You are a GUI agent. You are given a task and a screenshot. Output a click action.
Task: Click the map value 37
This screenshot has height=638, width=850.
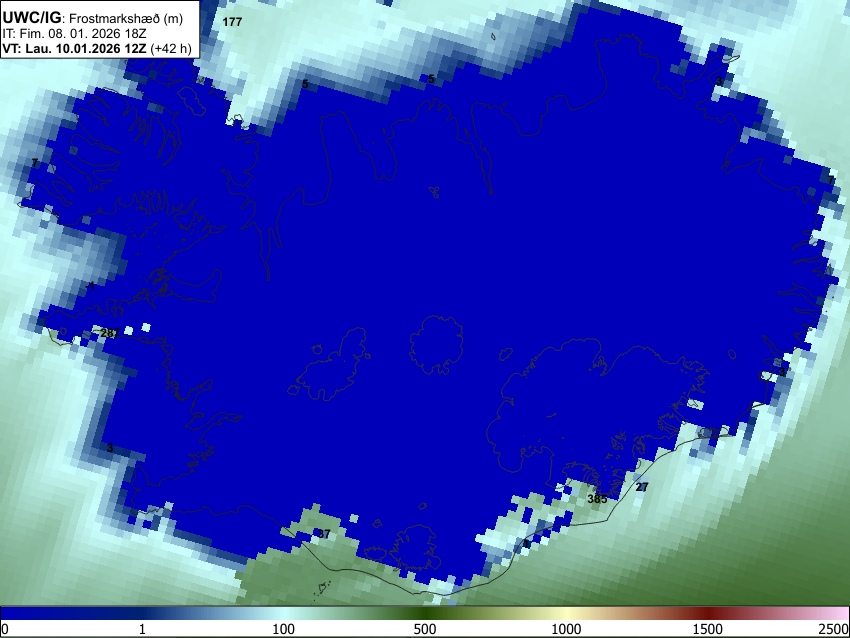coord(324,534)
